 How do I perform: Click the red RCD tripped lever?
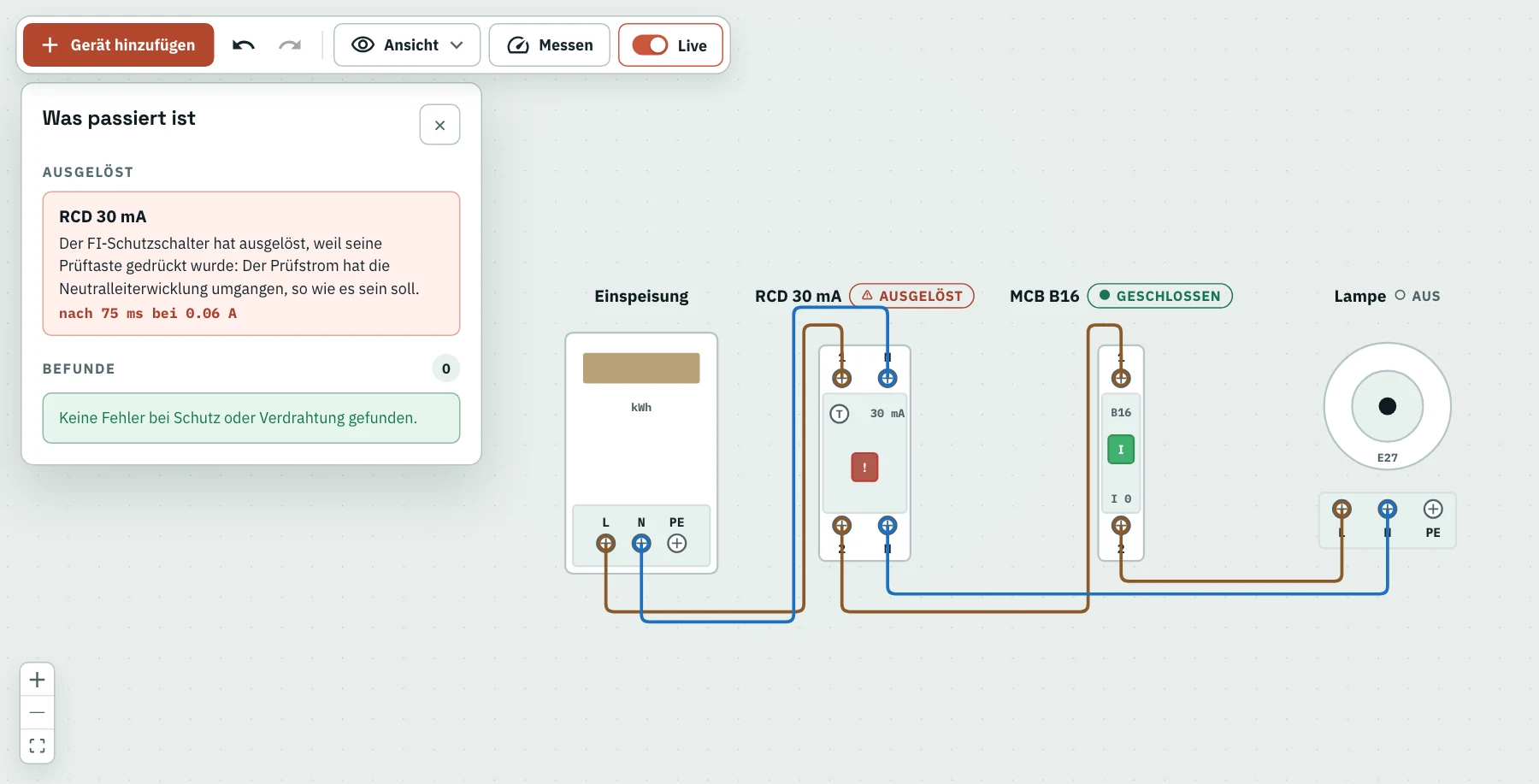pos(864,468)
